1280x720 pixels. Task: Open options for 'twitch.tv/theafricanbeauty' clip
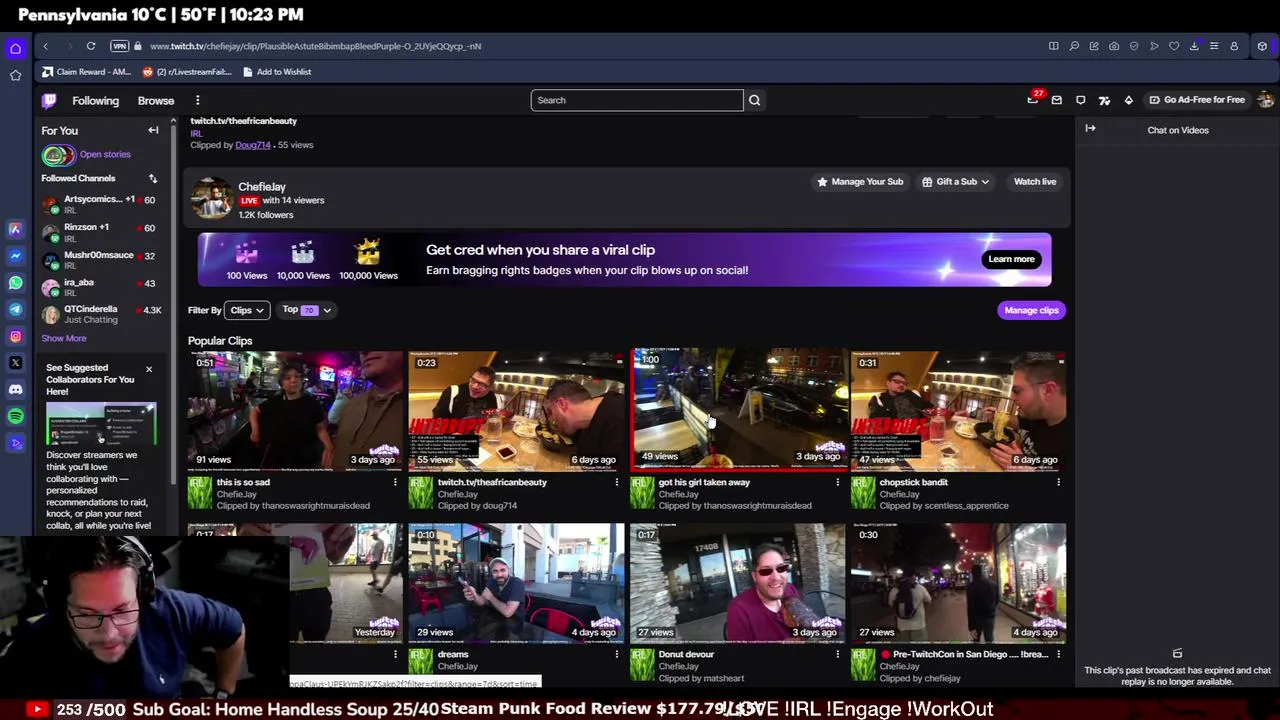(x=616, y=483)
